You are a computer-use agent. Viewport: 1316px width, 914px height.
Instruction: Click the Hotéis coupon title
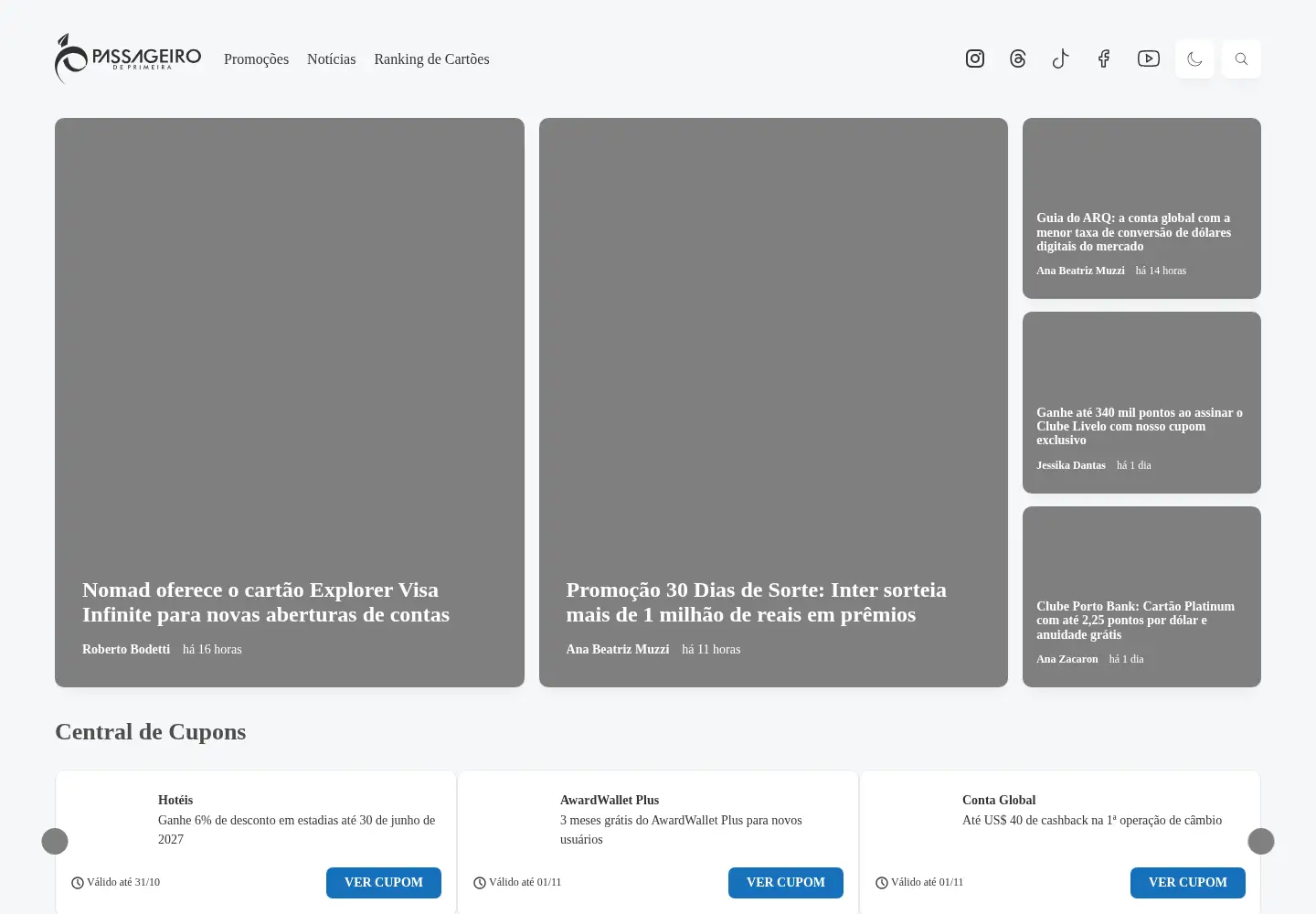tap(175, 800)
